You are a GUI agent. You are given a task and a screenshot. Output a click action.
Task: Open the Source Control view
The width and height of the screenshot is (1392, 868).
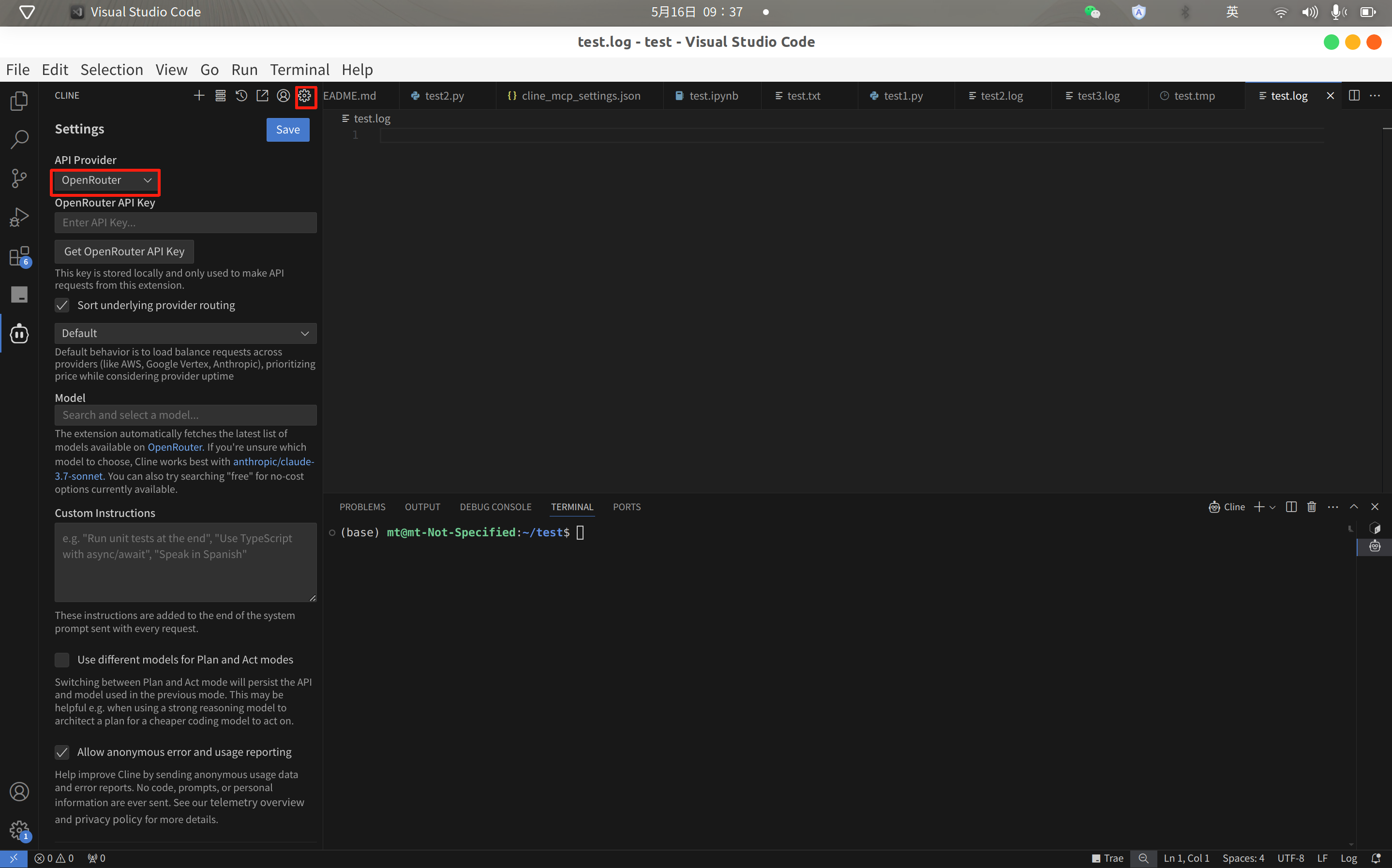19,178
